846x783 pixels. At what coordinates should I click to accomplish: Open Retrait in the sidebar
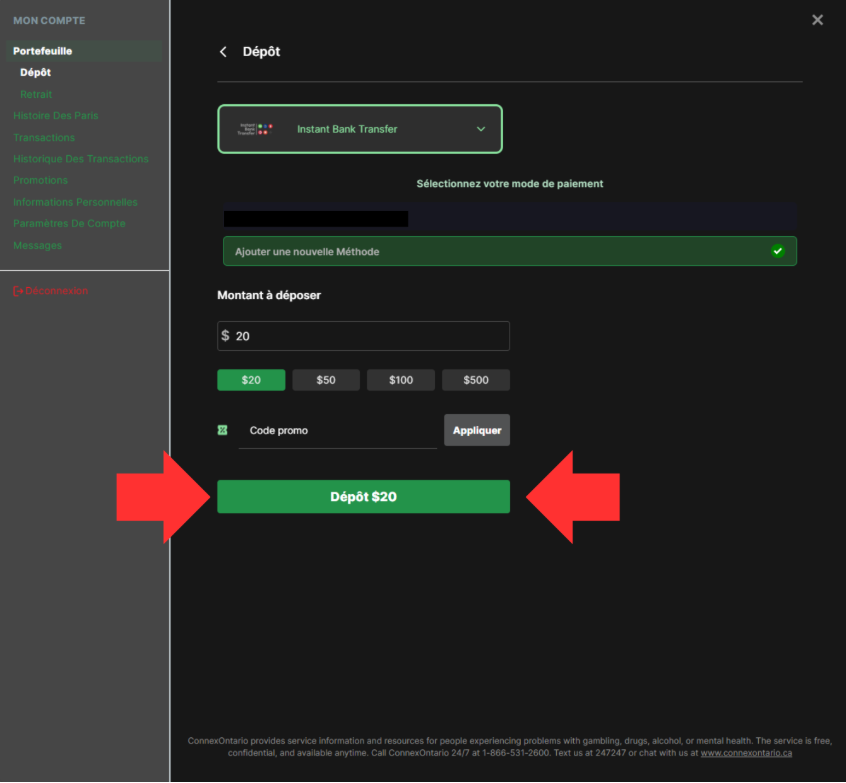coord(36,94)
